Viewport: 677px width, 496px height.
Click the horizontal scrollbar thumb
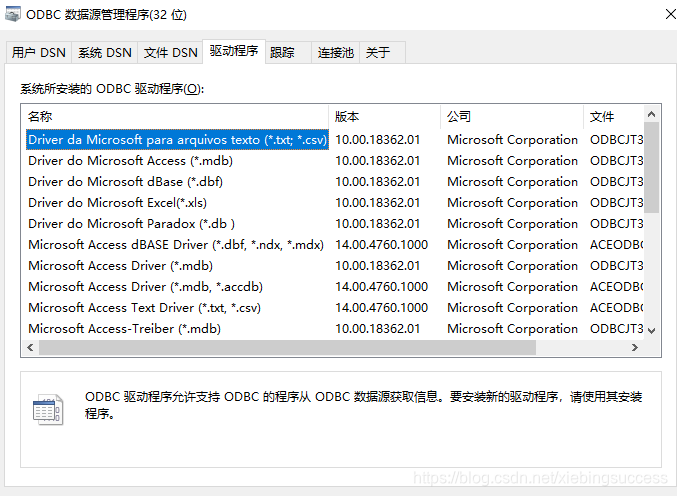point(288,348)
